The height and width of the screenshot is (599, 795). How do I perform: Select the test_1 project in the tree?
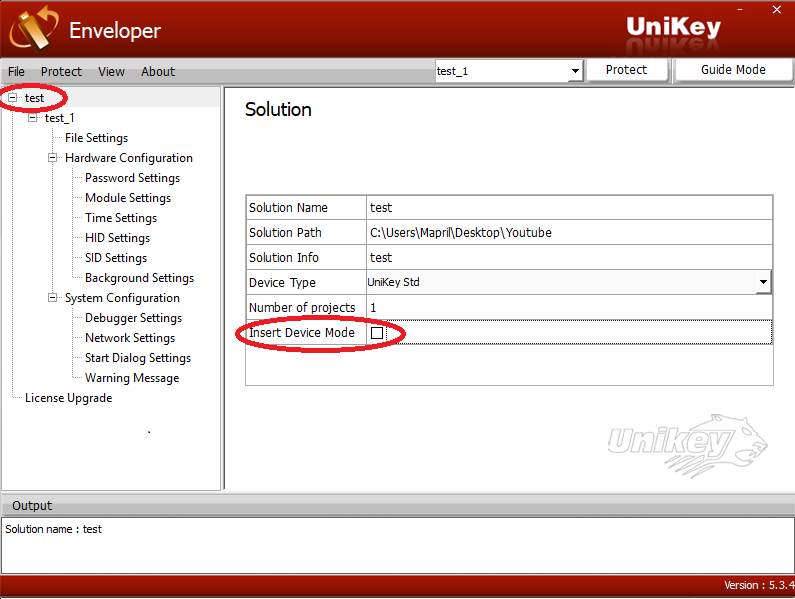pos(59,118)
